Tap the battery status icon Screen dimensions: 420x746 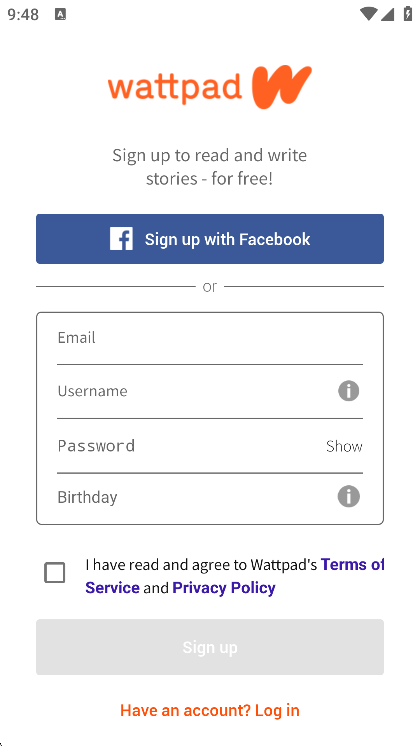408,13
